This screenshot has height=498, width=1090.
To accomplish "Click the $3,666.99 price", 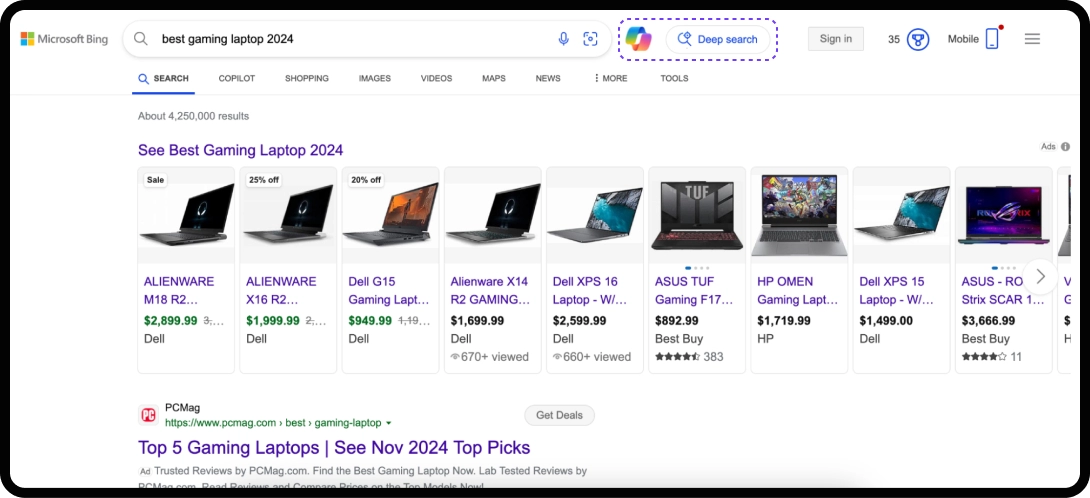I will 988,321.
